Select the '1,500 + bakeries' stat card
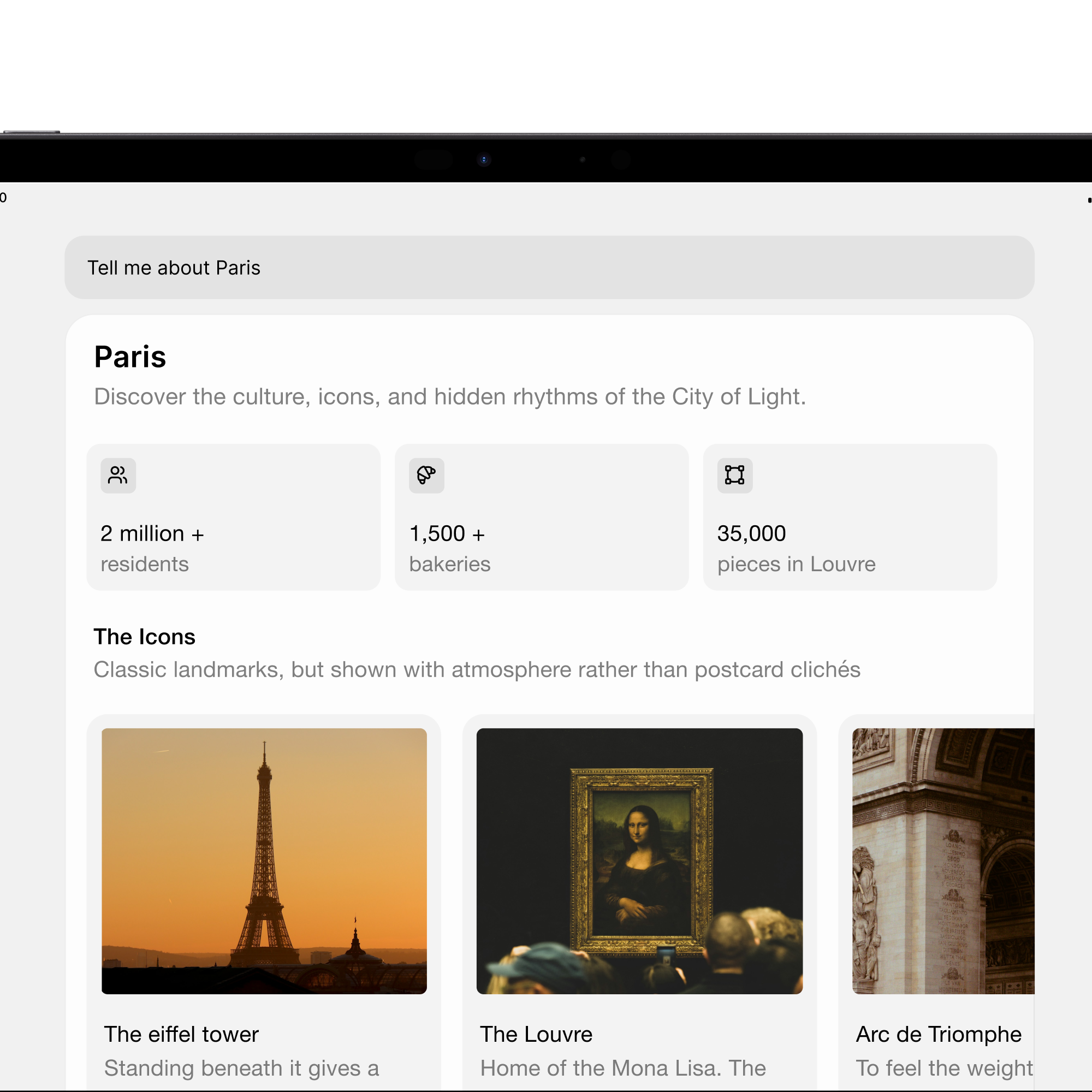 pos(541,516)
